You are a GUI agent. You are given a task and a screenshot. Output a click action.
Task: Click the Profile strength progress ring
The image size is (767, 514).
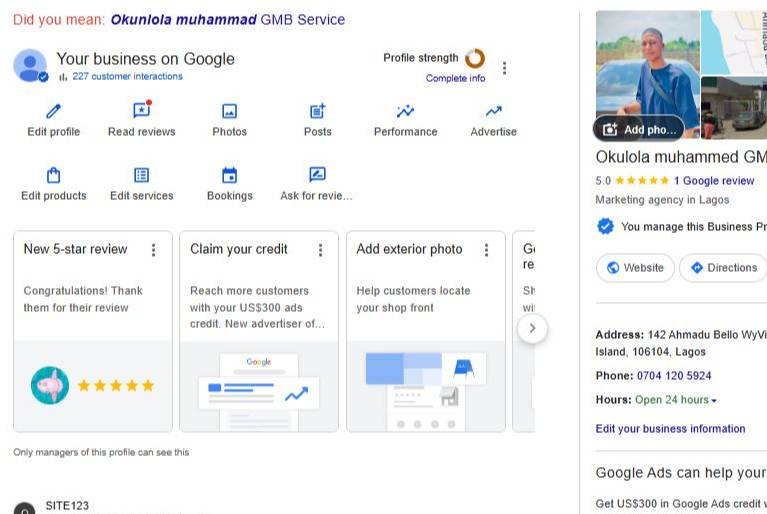(x=475, y=59)
